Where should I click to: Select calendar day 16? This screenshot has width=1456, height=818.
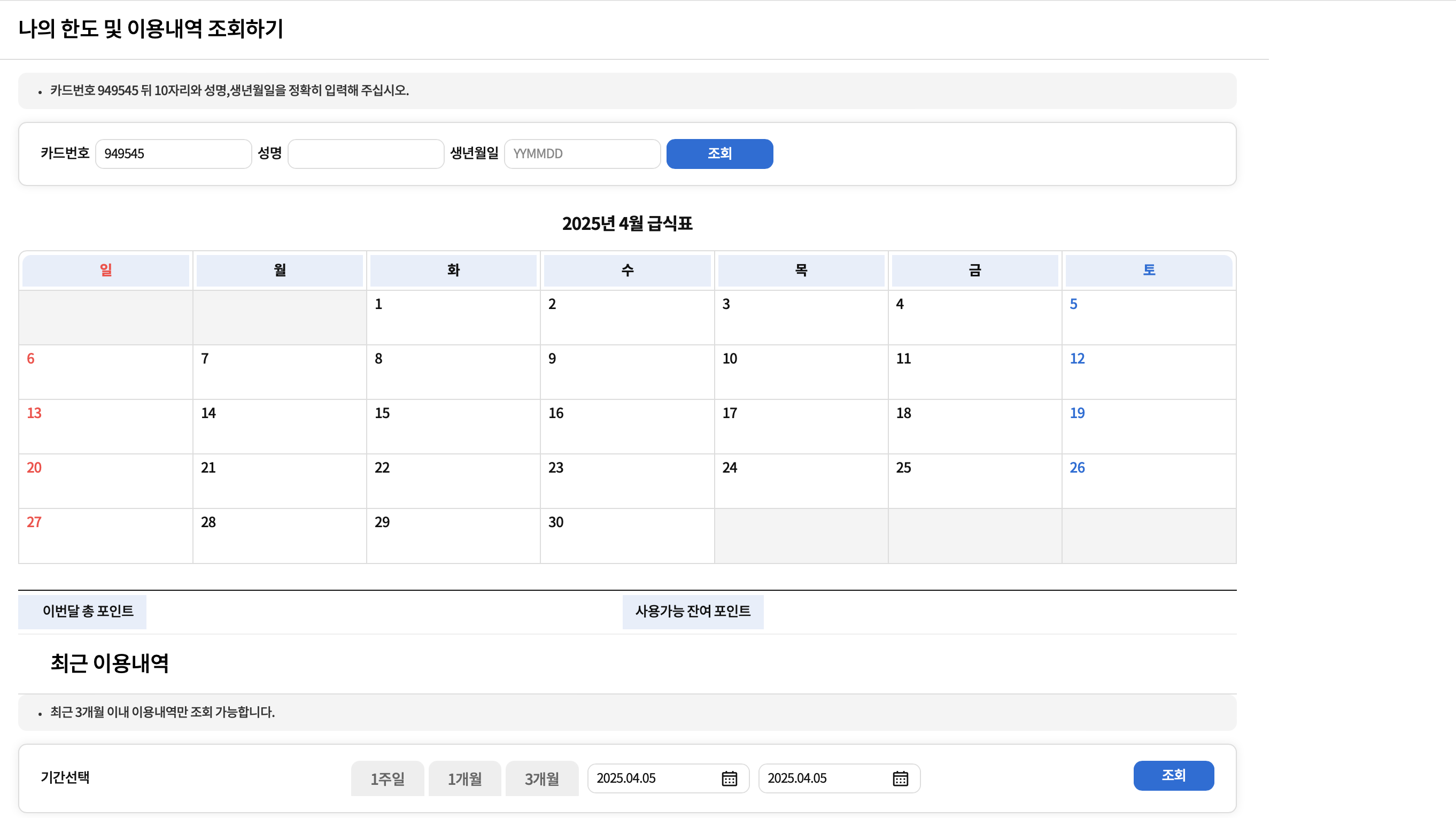[x=628, y=427]
